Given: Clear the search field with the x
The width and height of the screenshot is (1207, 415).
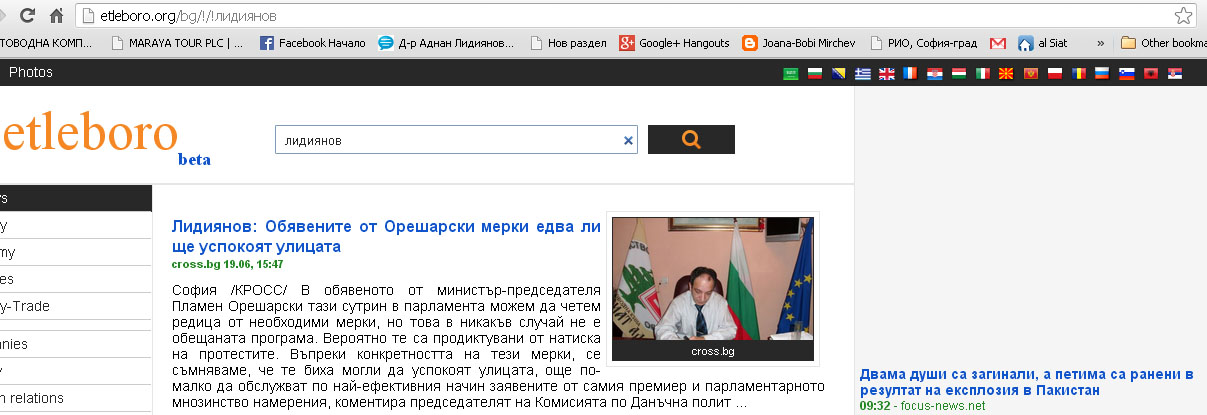Looking at the screenshot, I should pos(628,141).
